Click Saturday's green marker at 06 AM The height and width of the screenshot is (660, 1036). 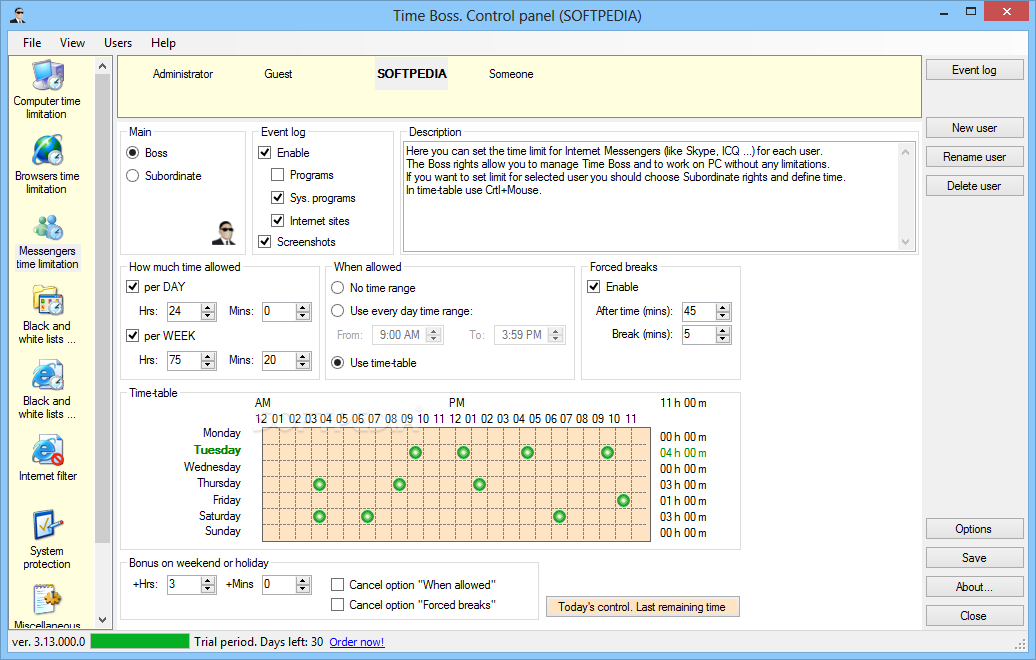coord(367,516)
